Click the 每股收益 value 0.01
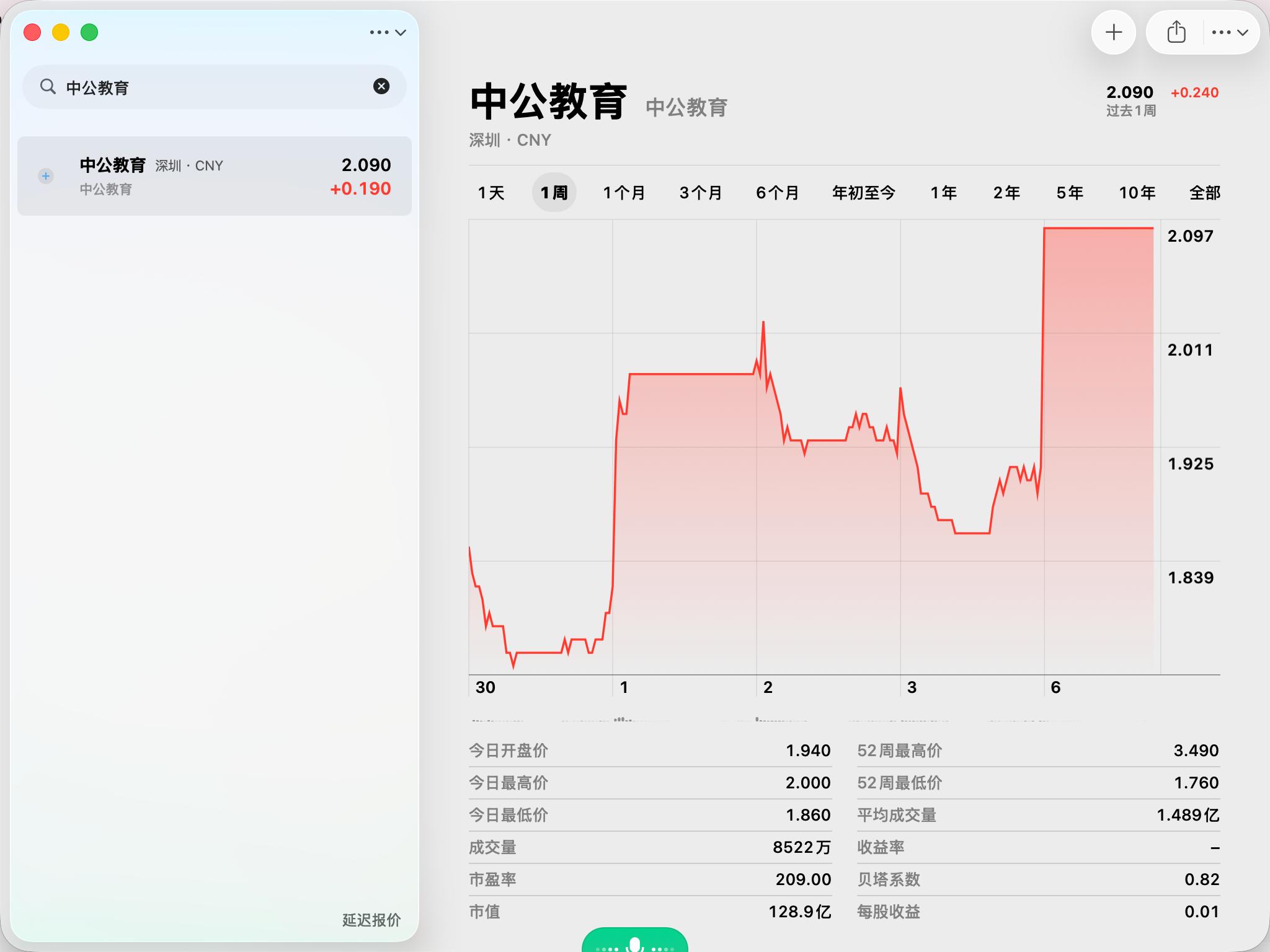Viewport: 1270px width, 952px height. (1202, 912)
